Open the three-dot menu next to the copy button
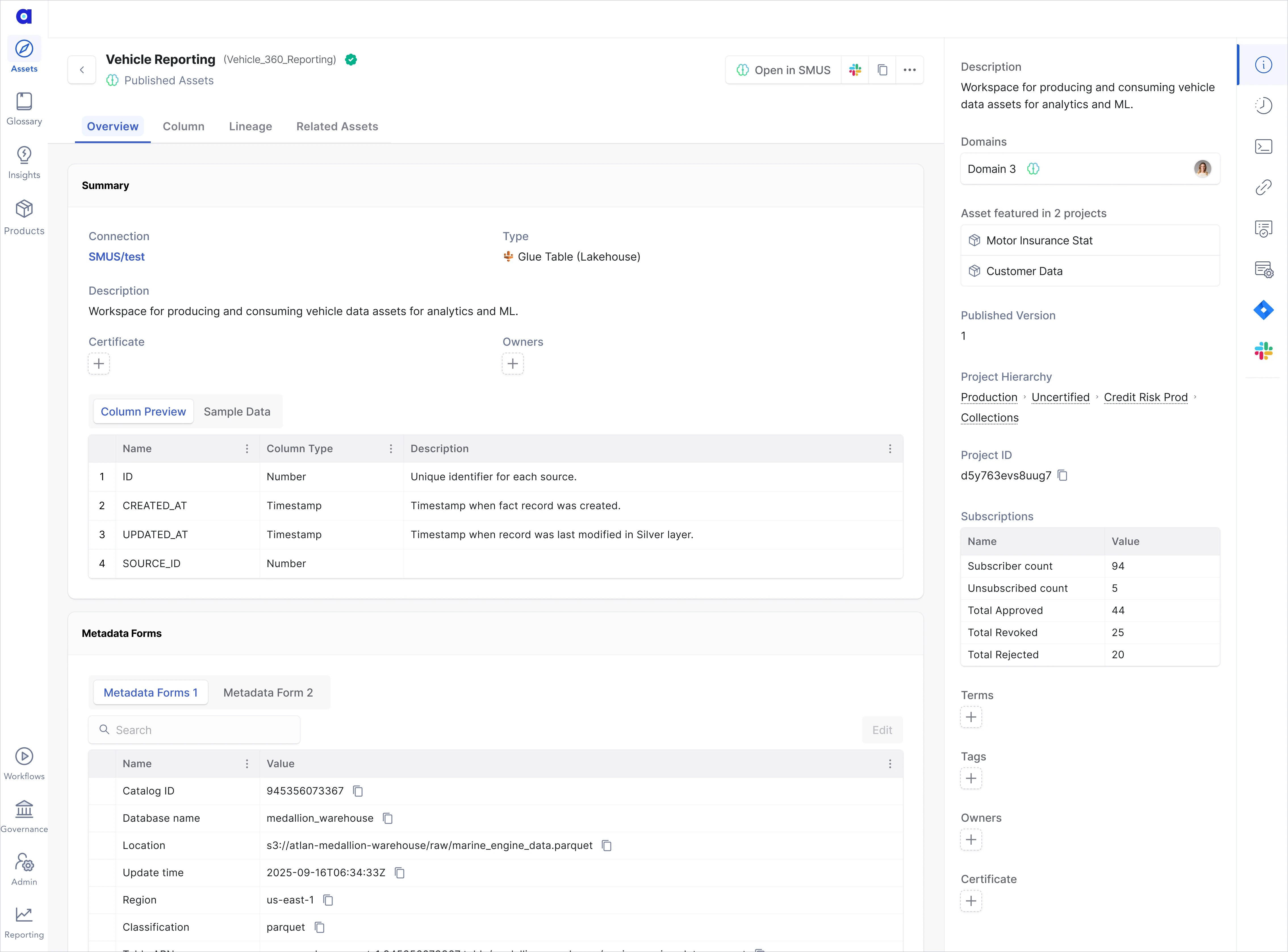Image resolution: width=1288 pixels, height=952 pixels. click(910, 70)
